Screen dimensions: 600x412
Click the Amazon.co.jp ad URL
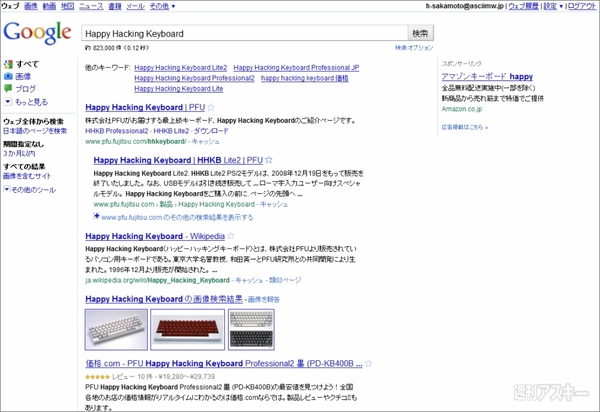point(462,109)
